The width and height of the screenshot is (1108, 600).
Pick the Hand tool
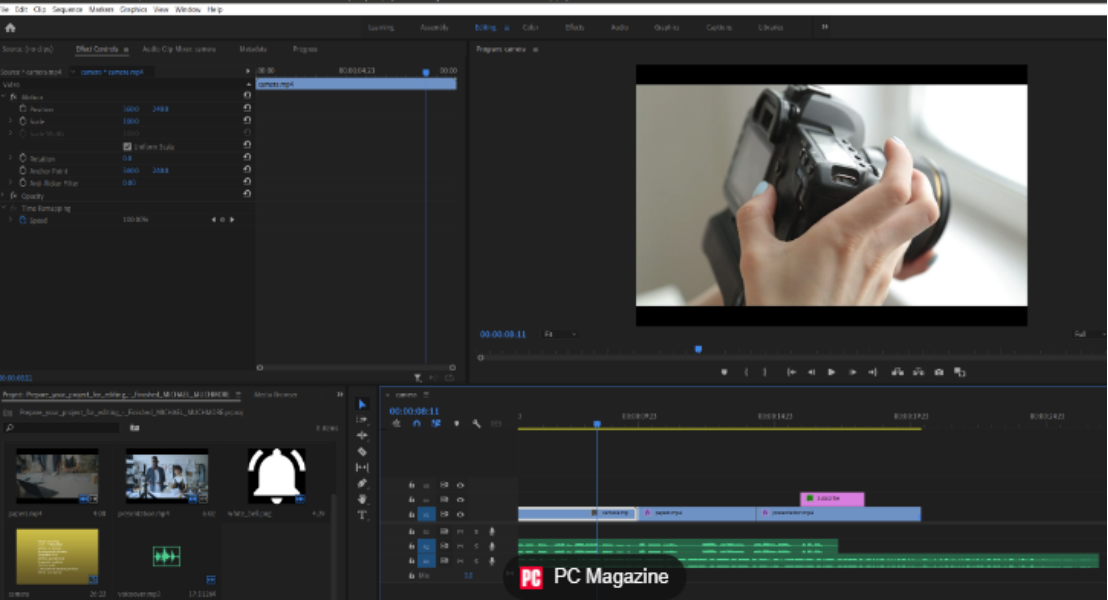click(361, 498)
